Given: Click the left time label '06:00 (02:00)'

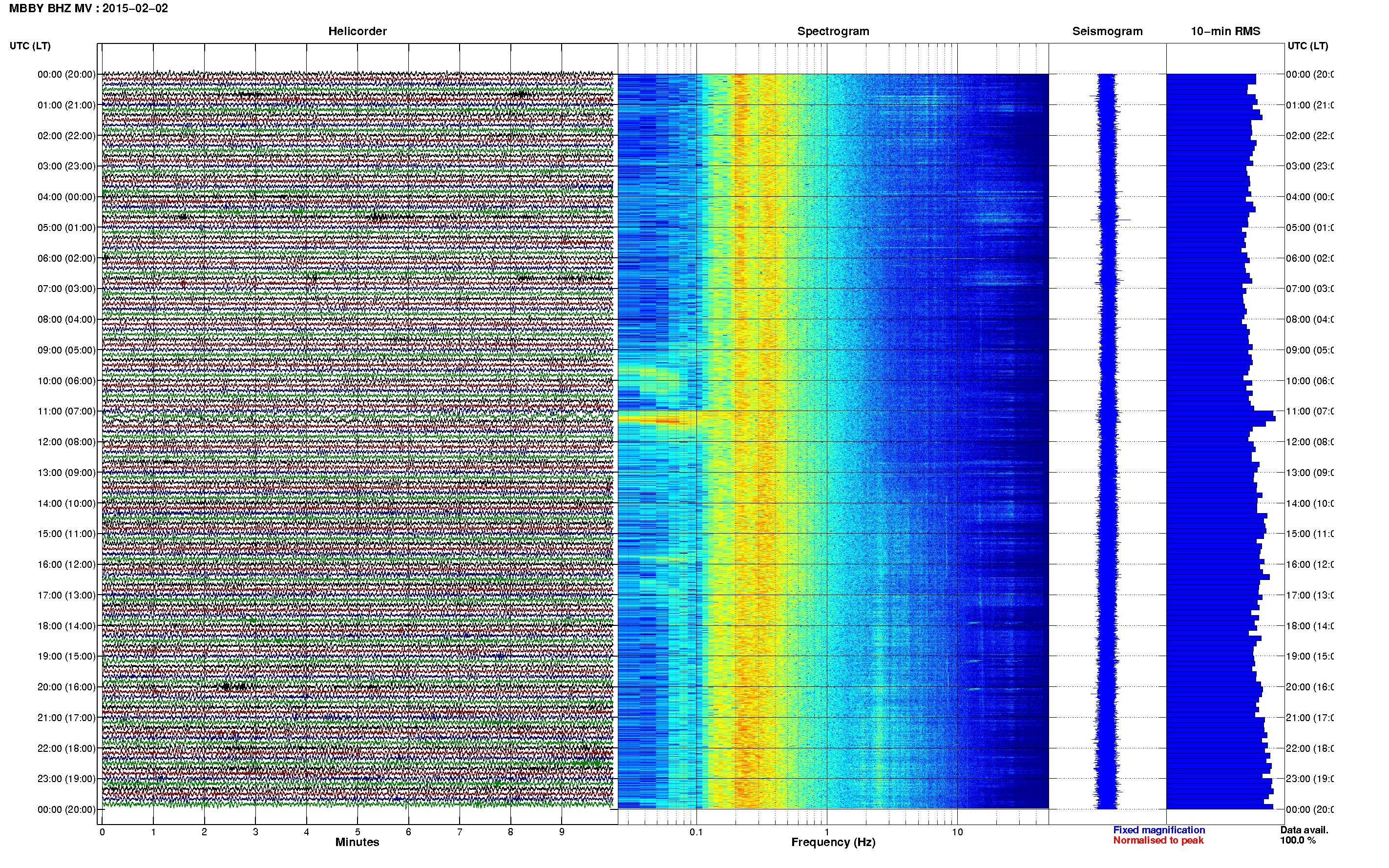Looking at the screenshot, I should tap(66, 258).
